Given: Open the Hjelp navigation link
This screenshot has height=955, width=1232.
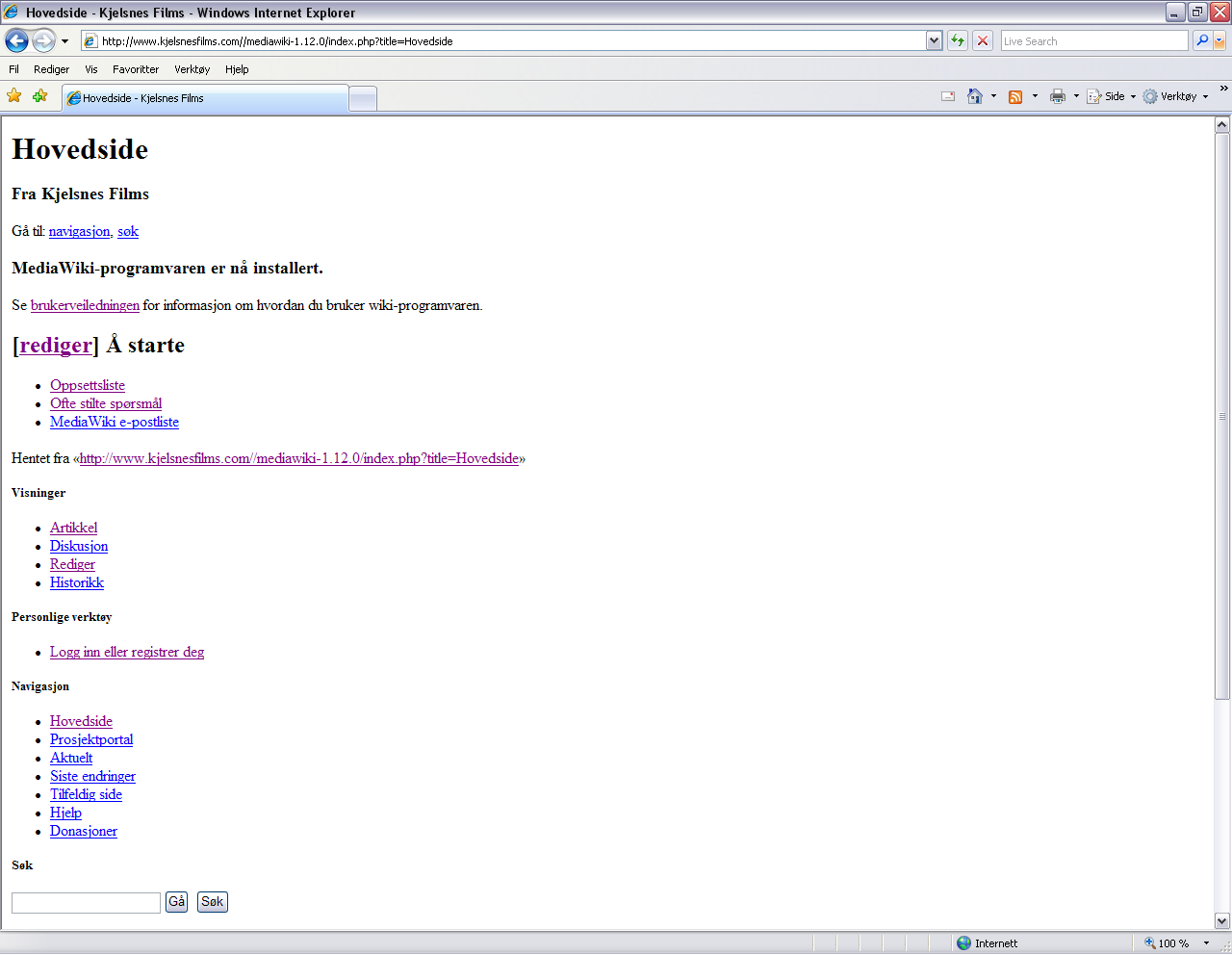Looking at the screenshot, I should [65, 813].
